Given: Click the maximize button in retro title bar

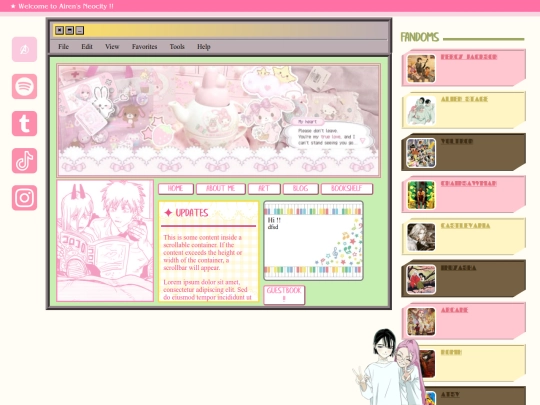Looking at the screenshot, I should (x=69, y=30).
